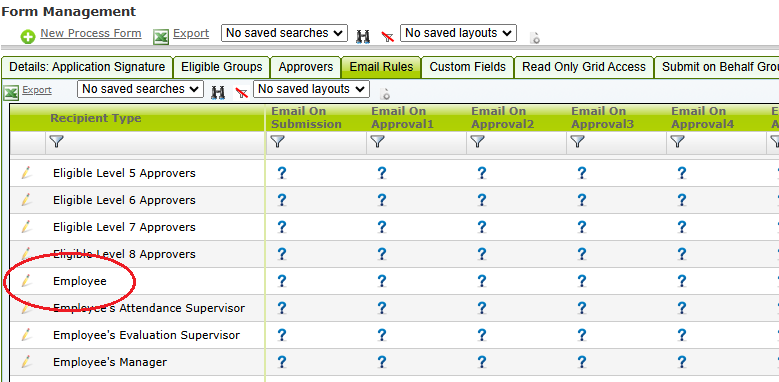Click the inner grid binoculars search icon
The image size is (779, 382).
[x=218, y=92]
